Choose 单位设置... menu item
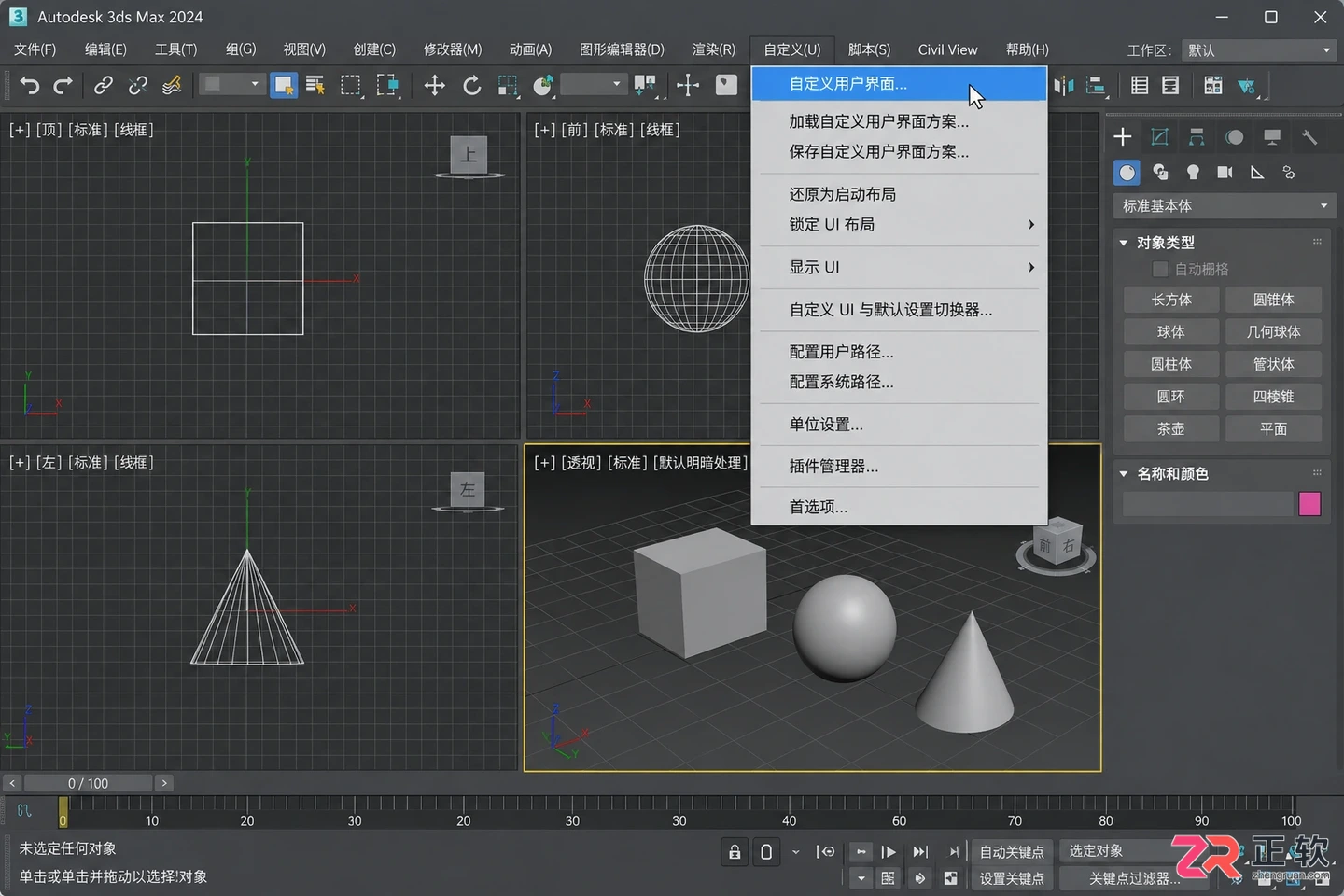Screen dimensions: 1344x896 click(899, 425)
